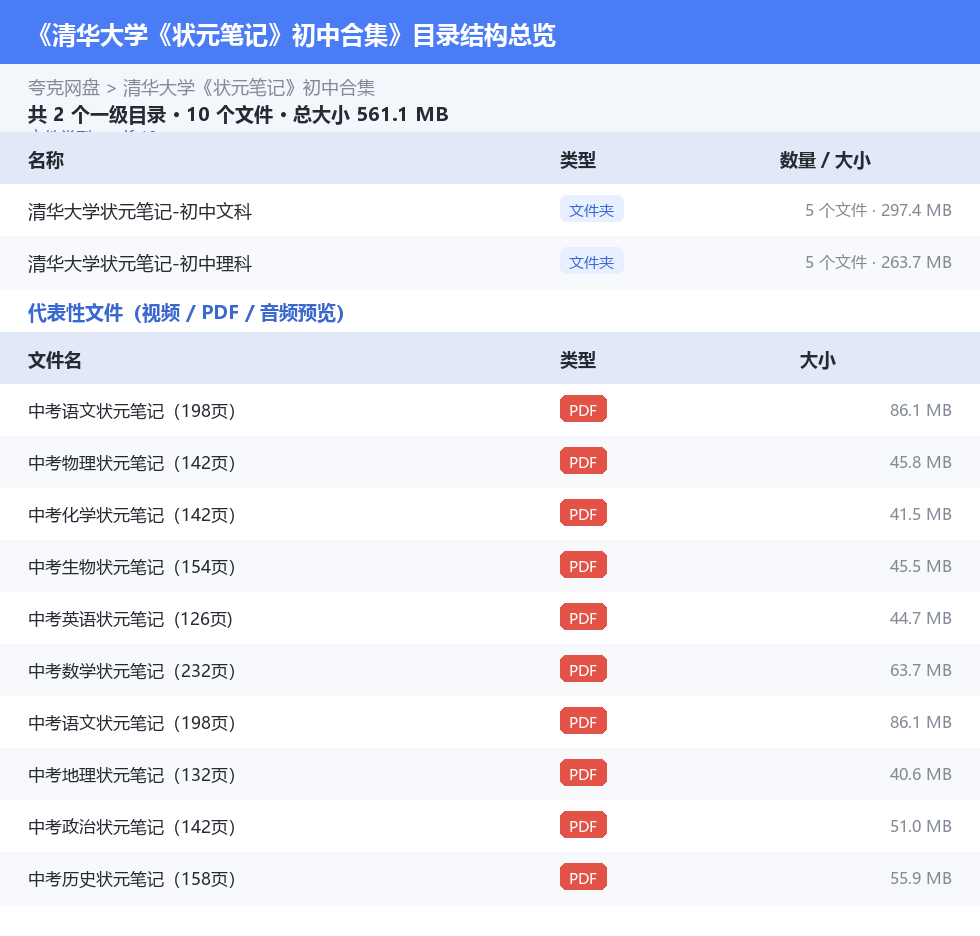Select the 44.7 MB size value

[x=921, y=617]
